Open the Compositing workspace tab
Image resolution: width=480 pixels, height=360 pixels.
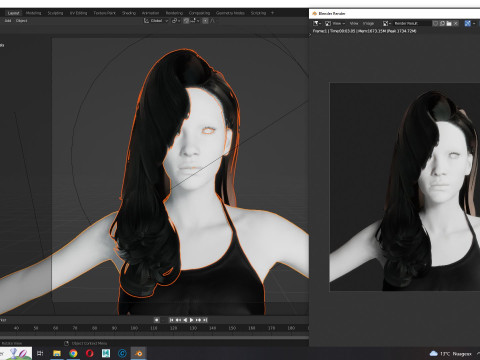click(x=199, y=13)
